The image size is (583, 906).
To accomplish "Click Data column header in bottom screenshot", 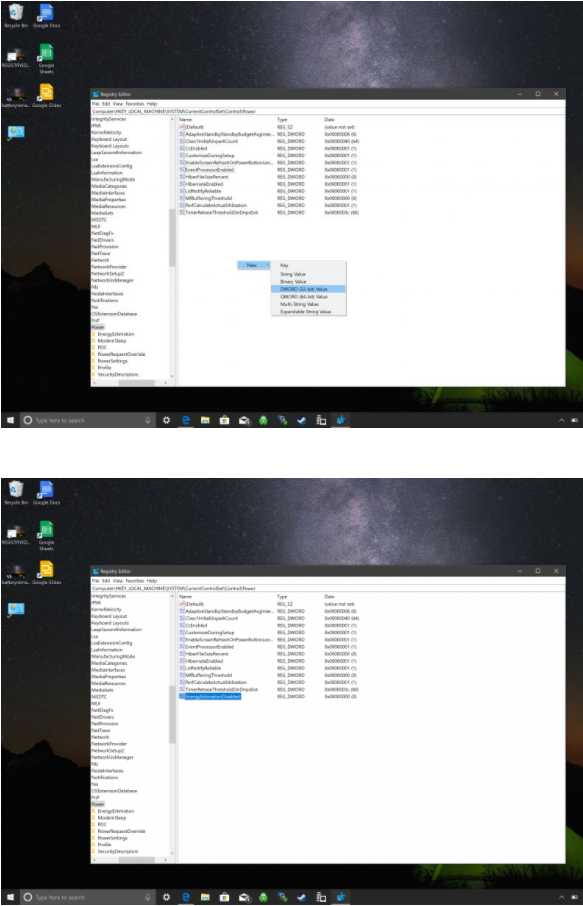I will click(329, 596).
